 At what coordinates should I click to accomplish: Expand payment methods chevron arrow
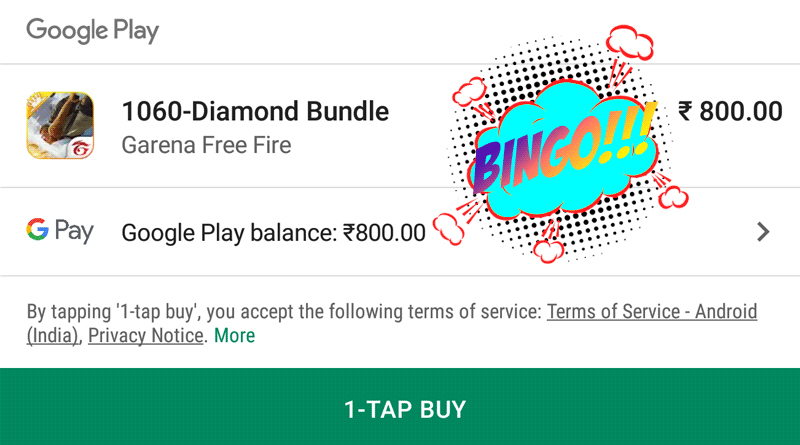click(763, 232)
